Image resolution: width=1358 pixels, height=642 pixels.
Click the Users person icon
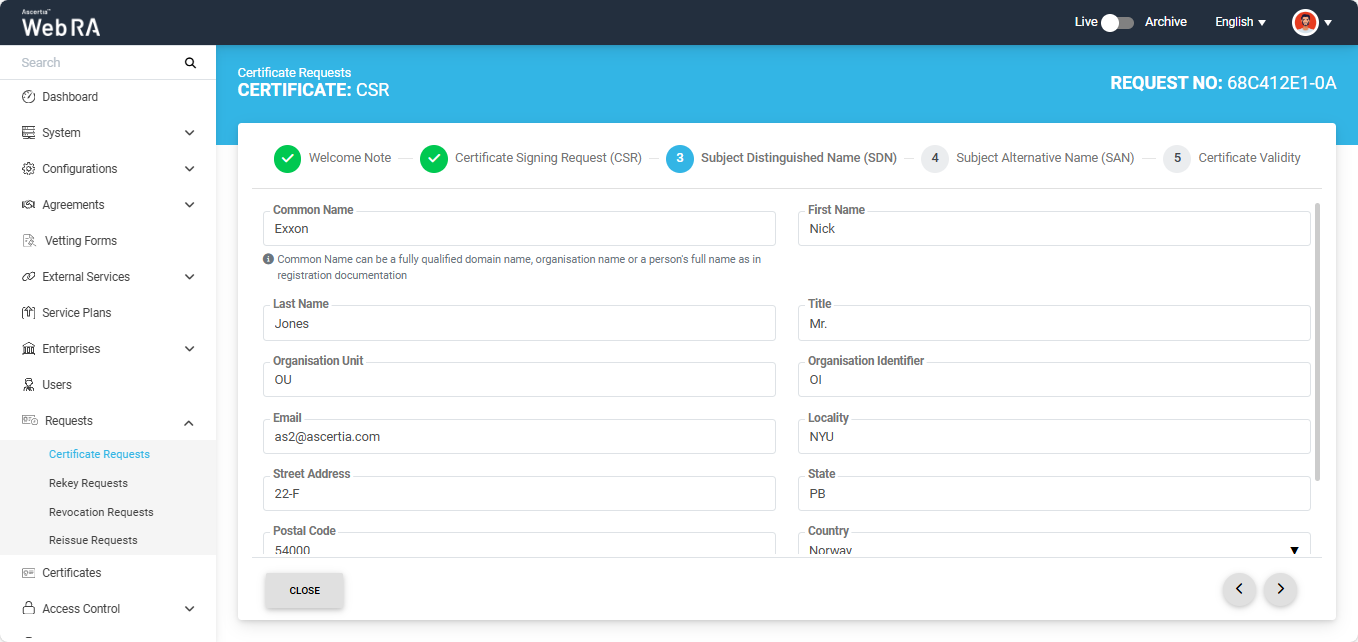(x=28, y=385)
